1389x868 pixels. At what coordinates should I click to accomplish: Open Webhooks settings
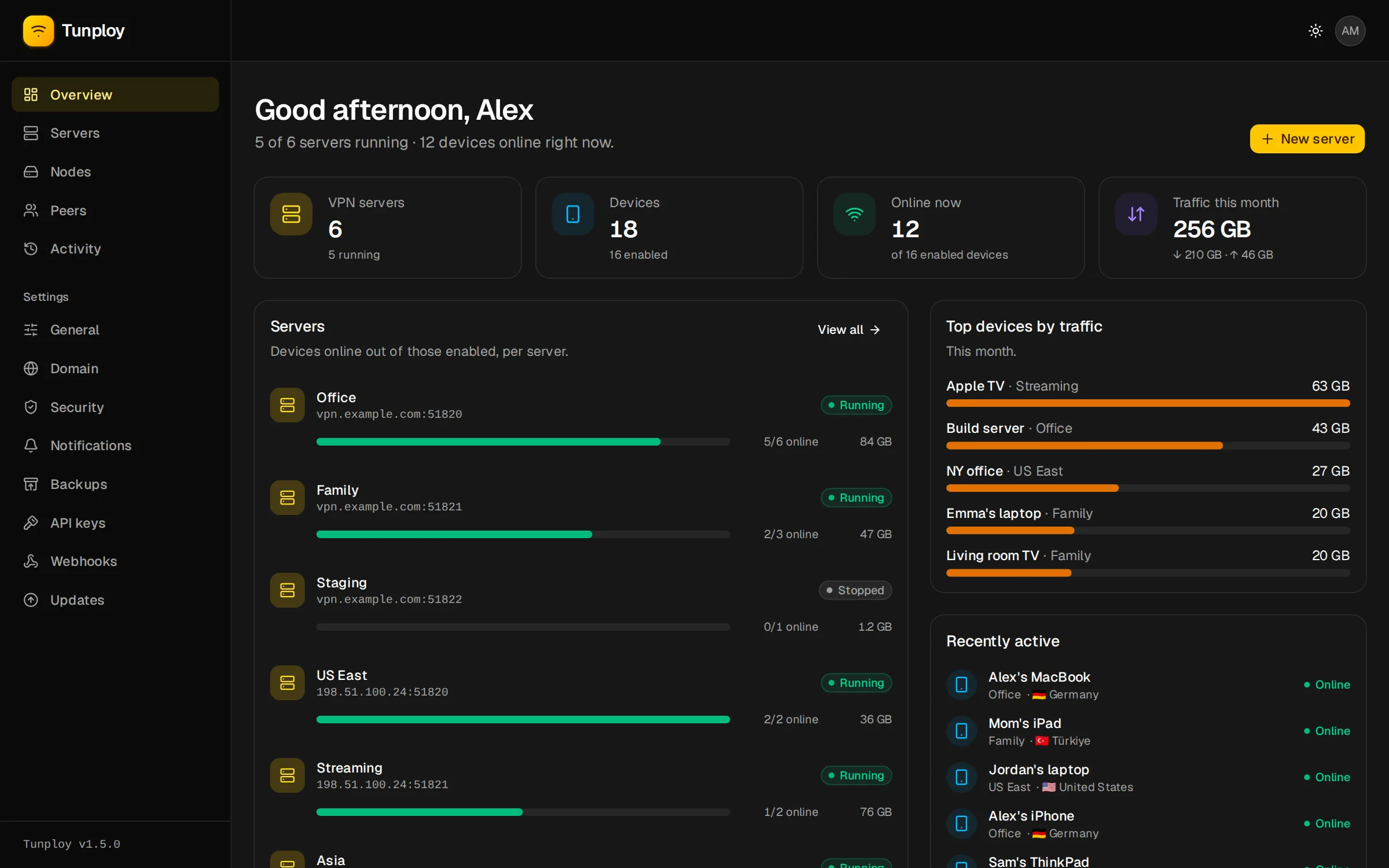[115, 561]
